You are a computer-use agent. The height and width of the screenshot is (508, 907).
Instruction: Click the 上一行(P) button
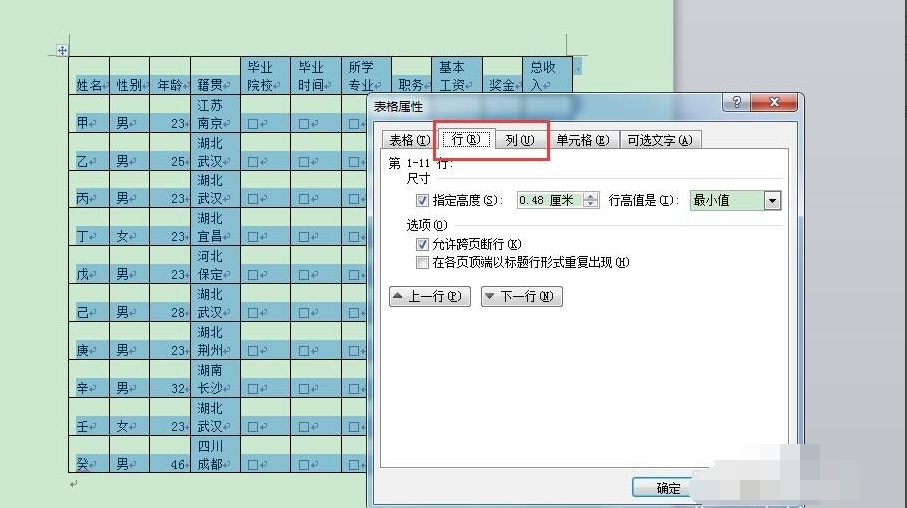[430, 296]
